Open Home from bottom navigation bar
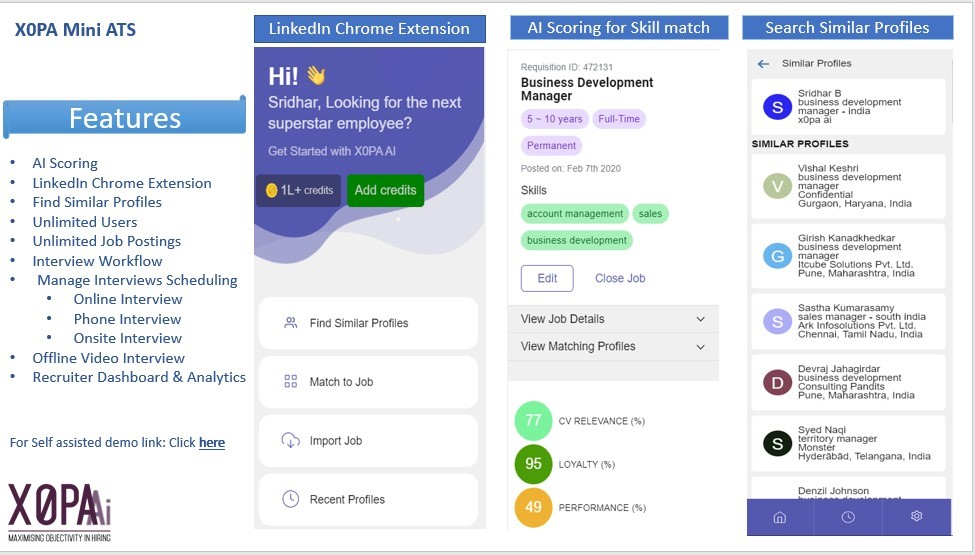The width and height of the screenshot is (975, 555). [780, 517]
